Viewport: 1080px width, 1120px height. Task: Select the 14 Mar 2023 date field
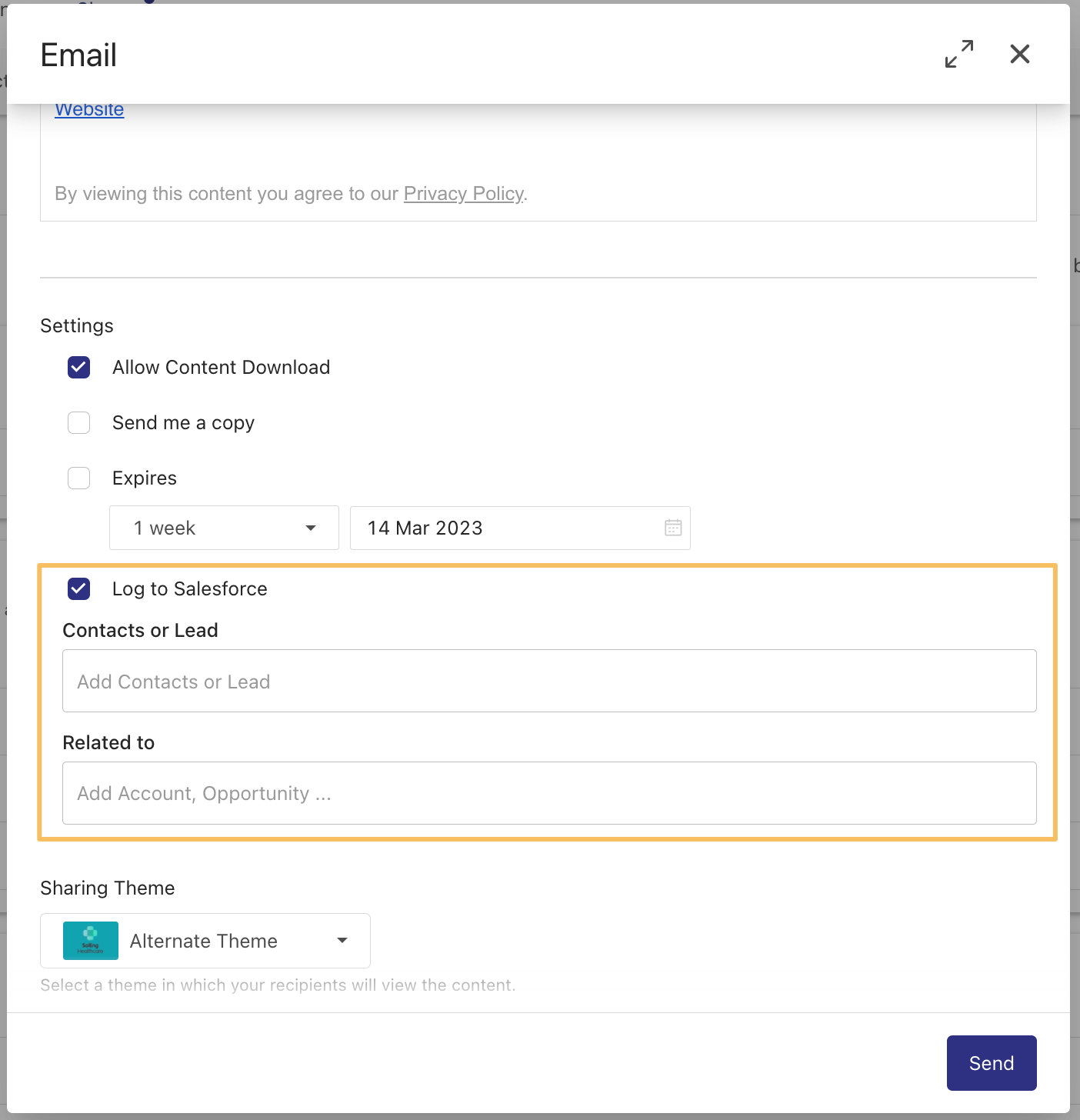500,528
